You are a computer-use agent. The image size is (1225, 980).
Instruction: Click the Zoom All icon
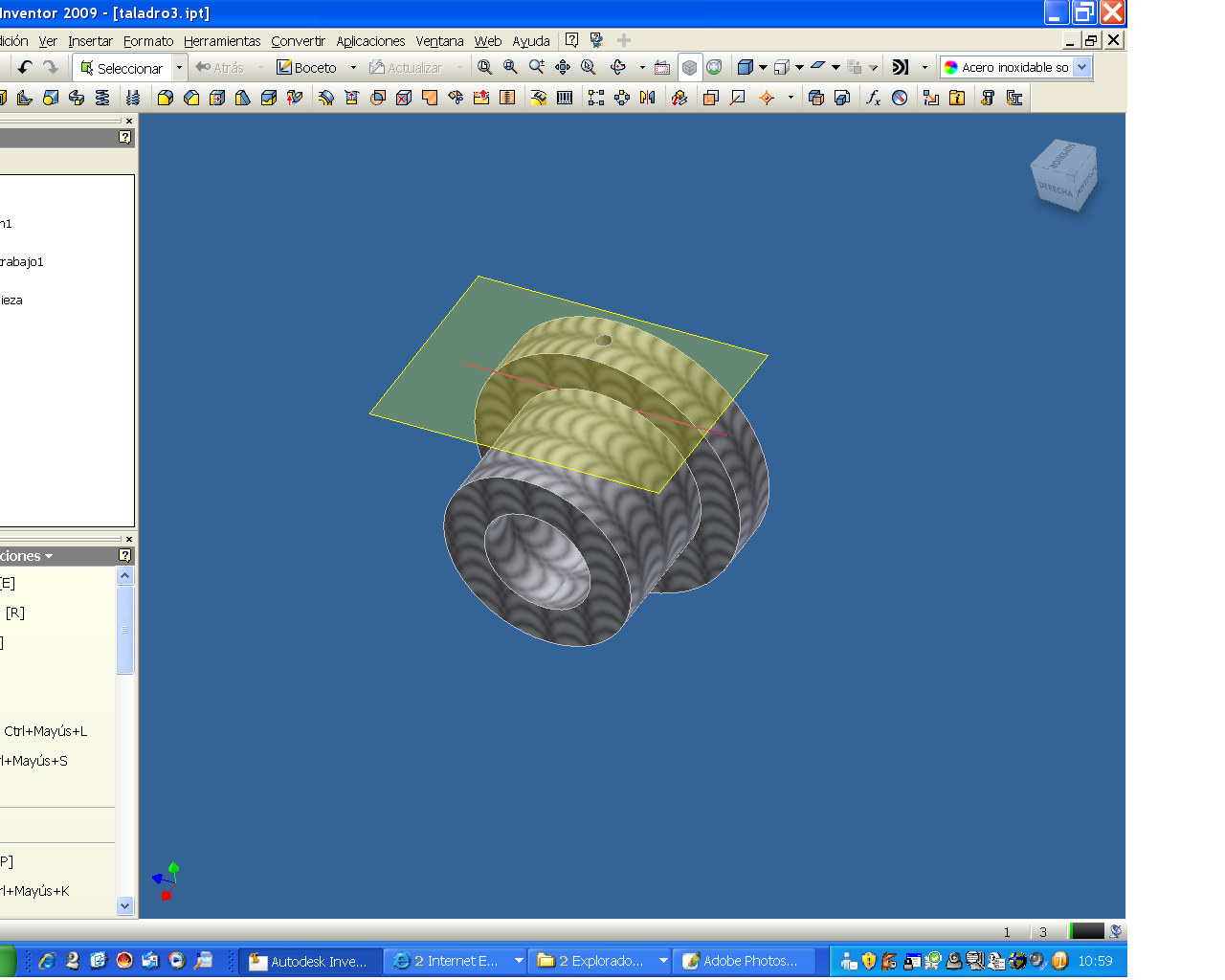coord(484,67)
